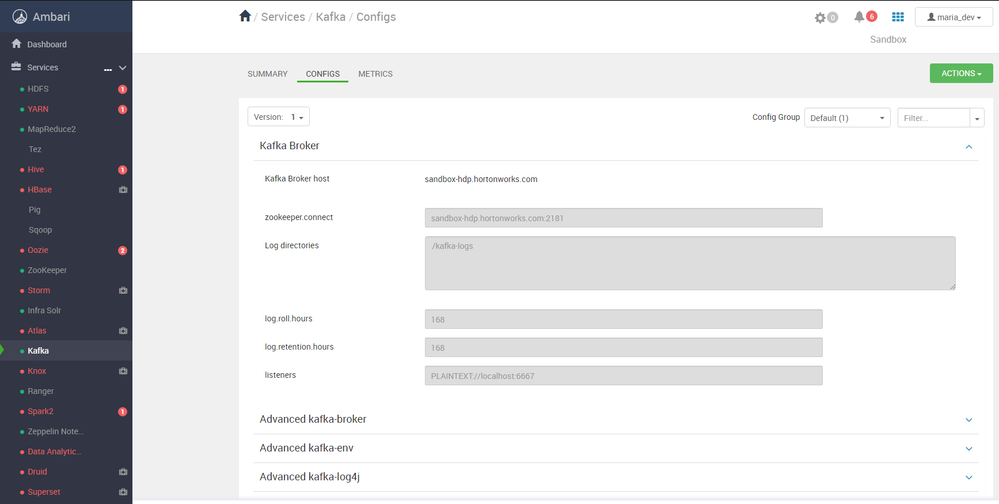Viewport: 999px width, 504px height.
Task: Open the Zeppelin Notebook service
Action: click(x=55, y=431)
